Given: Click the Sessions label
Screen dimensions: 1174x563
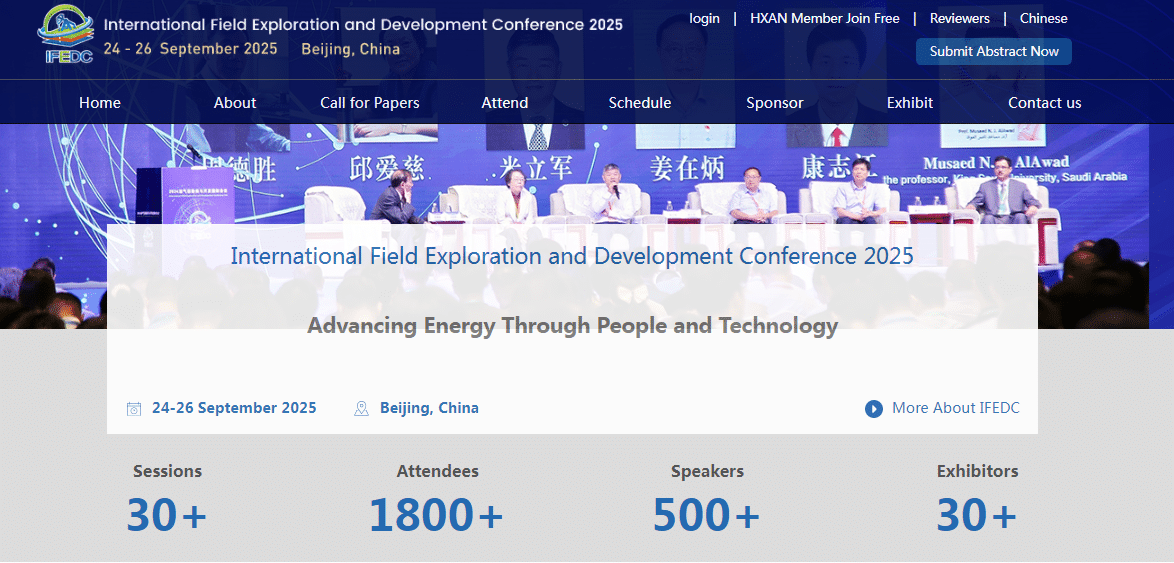Looking at the screenshot, I should click(x=168, y=472).
